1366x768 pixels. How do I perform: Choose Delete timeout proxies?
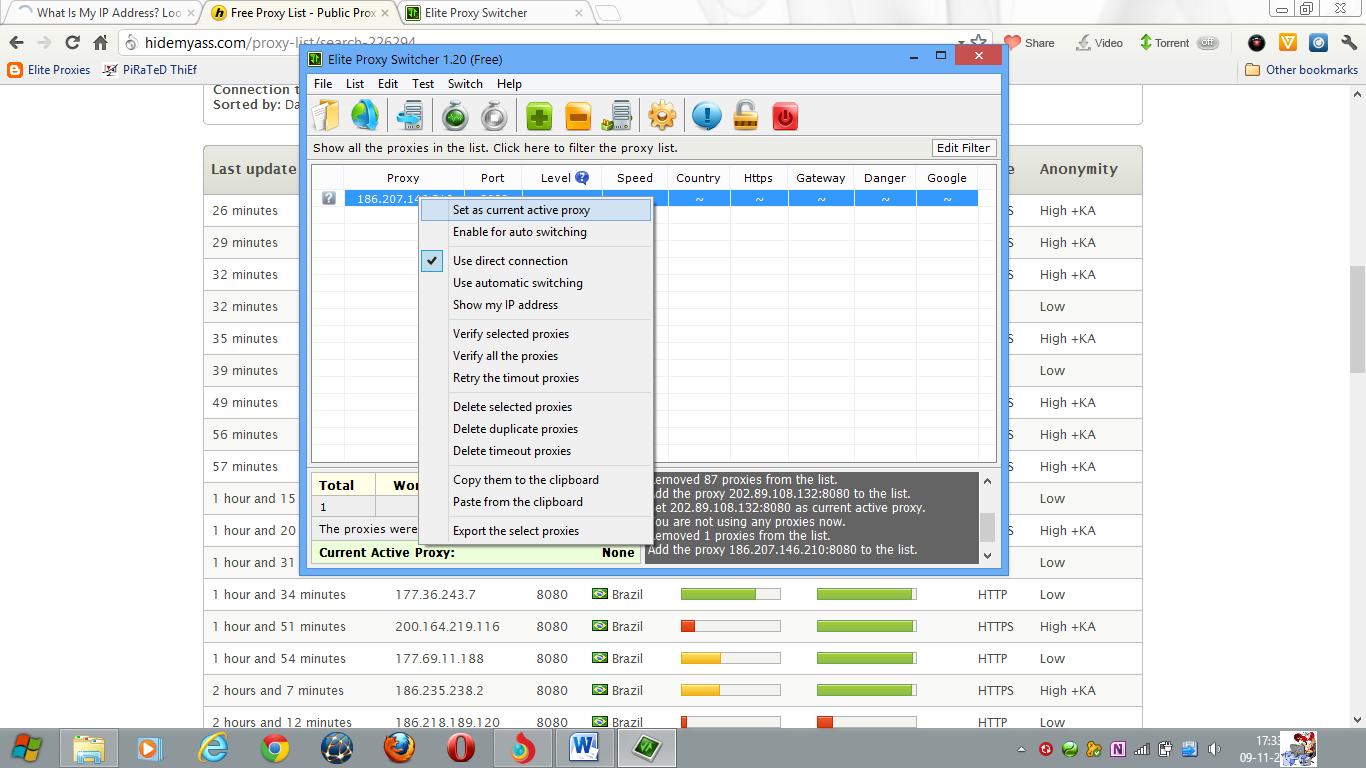535,451
